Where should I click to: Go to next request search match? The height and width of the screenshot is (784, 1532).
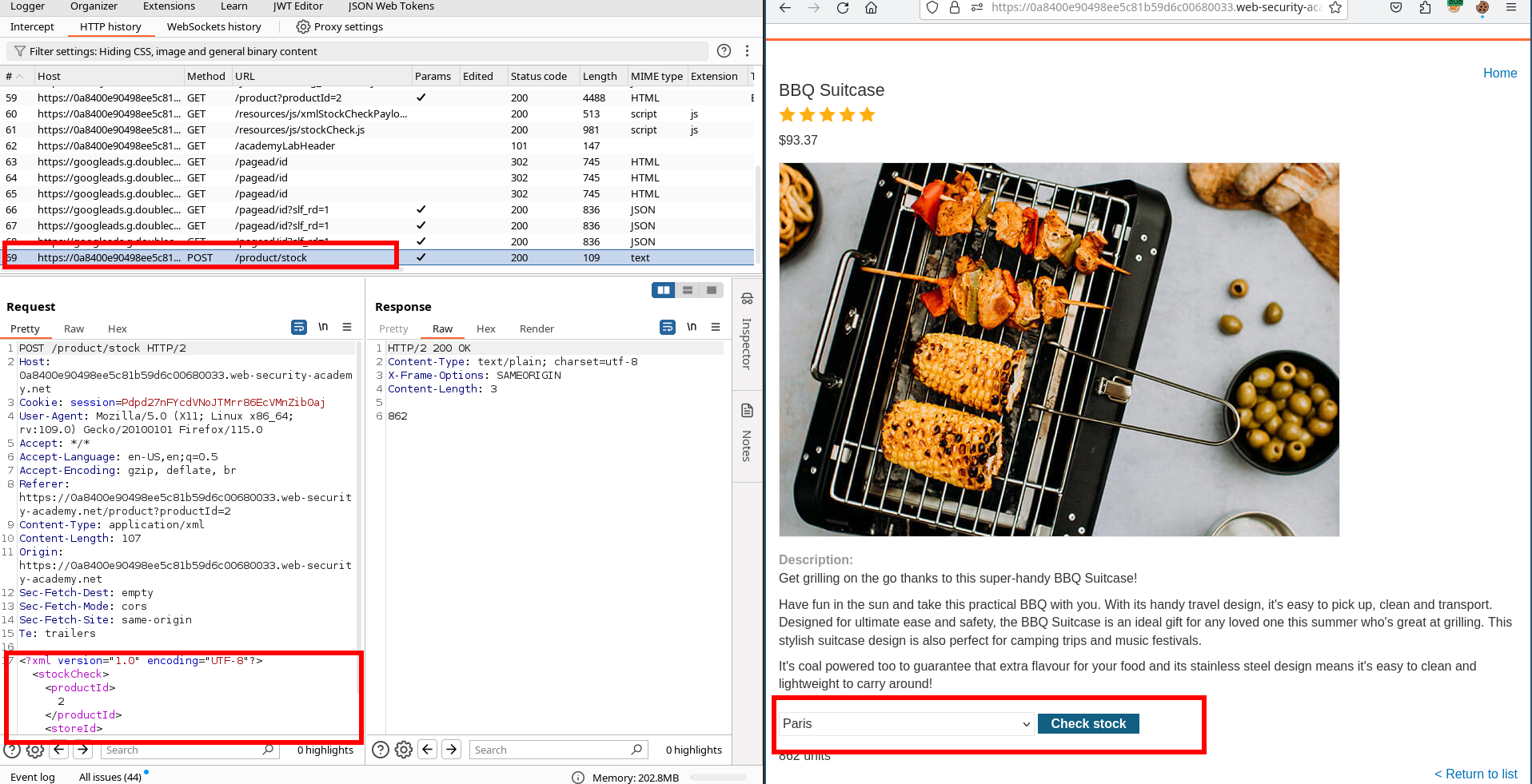pos(83,750)
